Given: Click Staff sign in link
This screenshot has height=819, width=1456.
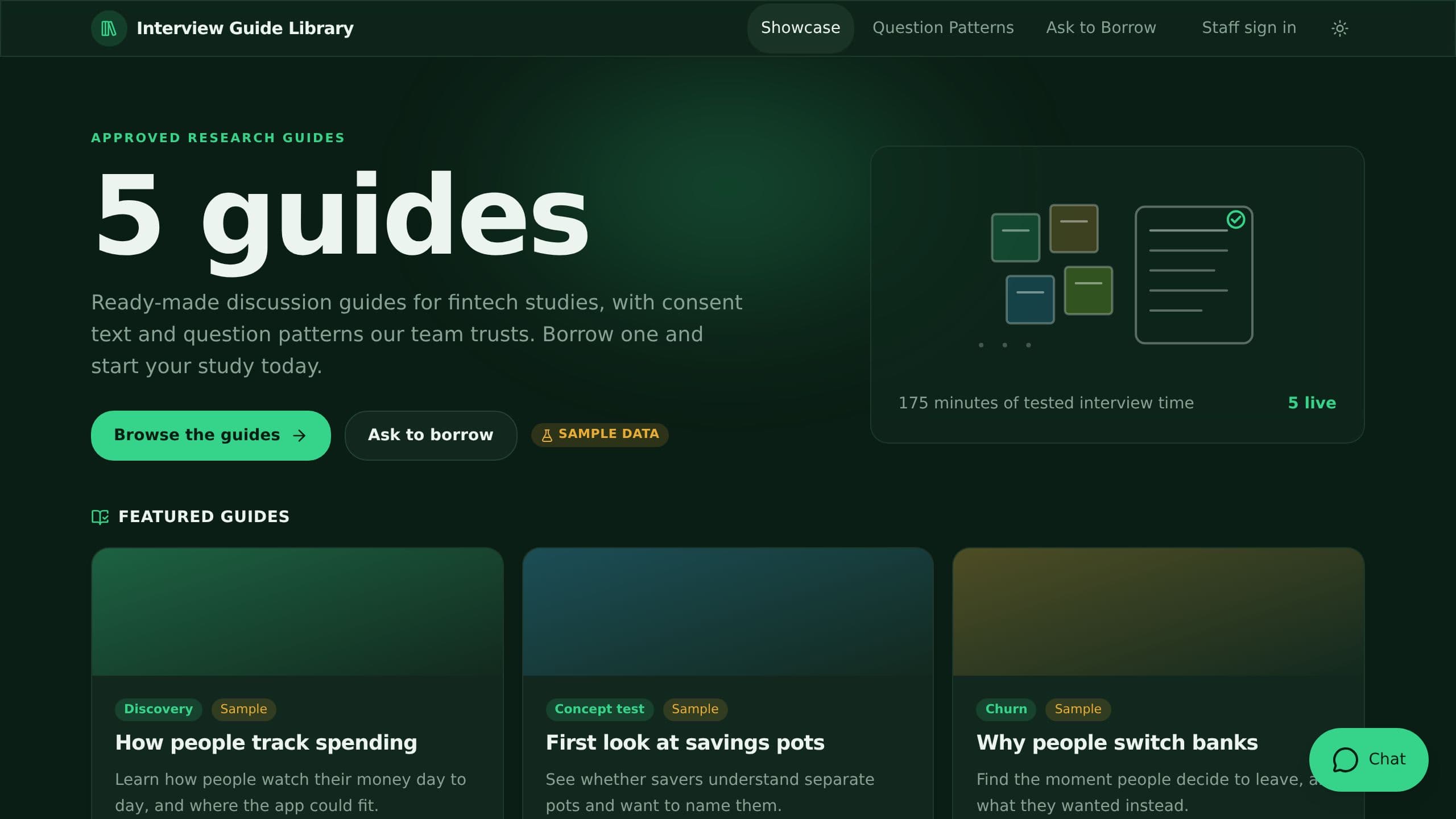Looking at the screenshot, I should pyautogui.click(x=1249, y=28).
